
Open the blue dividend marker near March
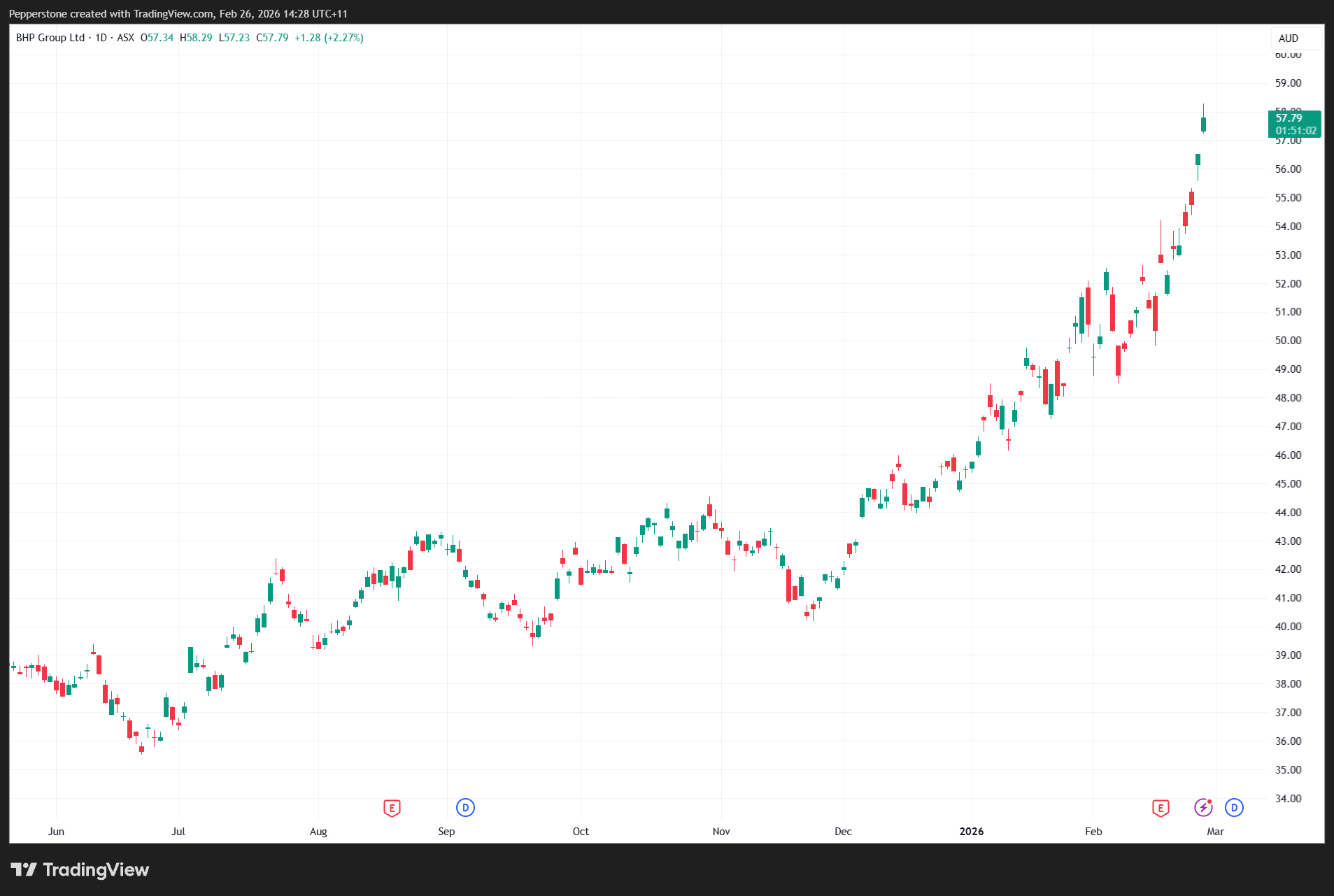[x=1234, y=808]
